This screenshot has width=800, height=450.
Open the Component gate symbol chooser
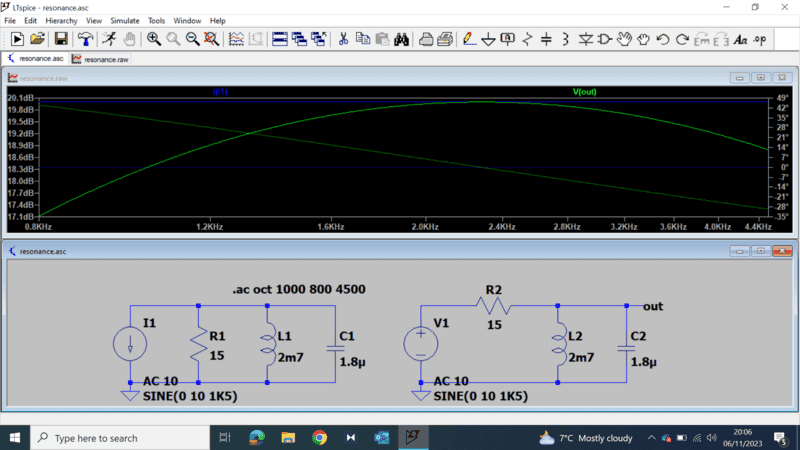(605, 39)
